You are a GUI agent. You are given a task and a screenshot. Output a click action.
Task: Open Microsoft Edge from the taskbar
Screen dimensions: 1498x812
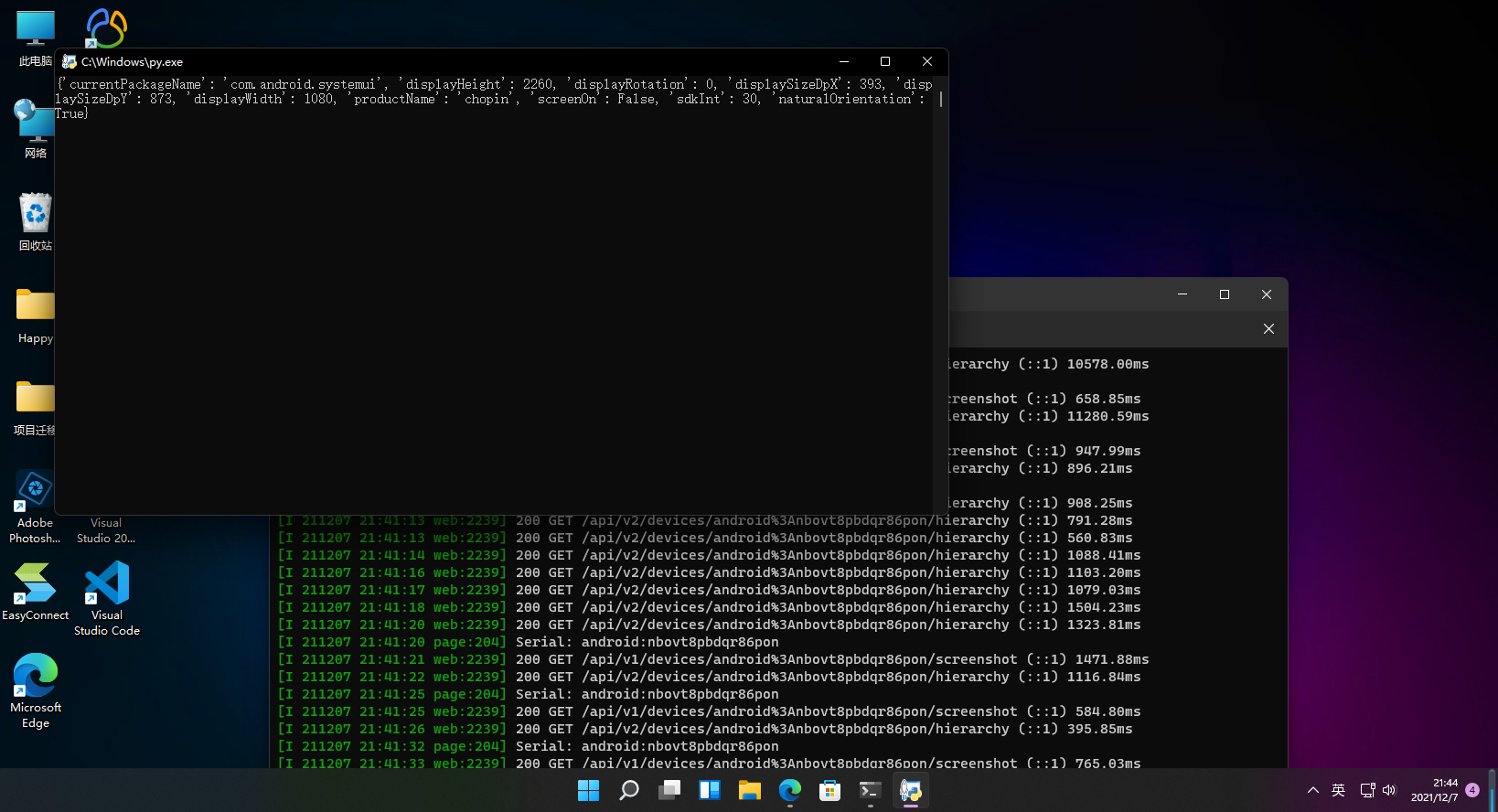tap(790, 790)
